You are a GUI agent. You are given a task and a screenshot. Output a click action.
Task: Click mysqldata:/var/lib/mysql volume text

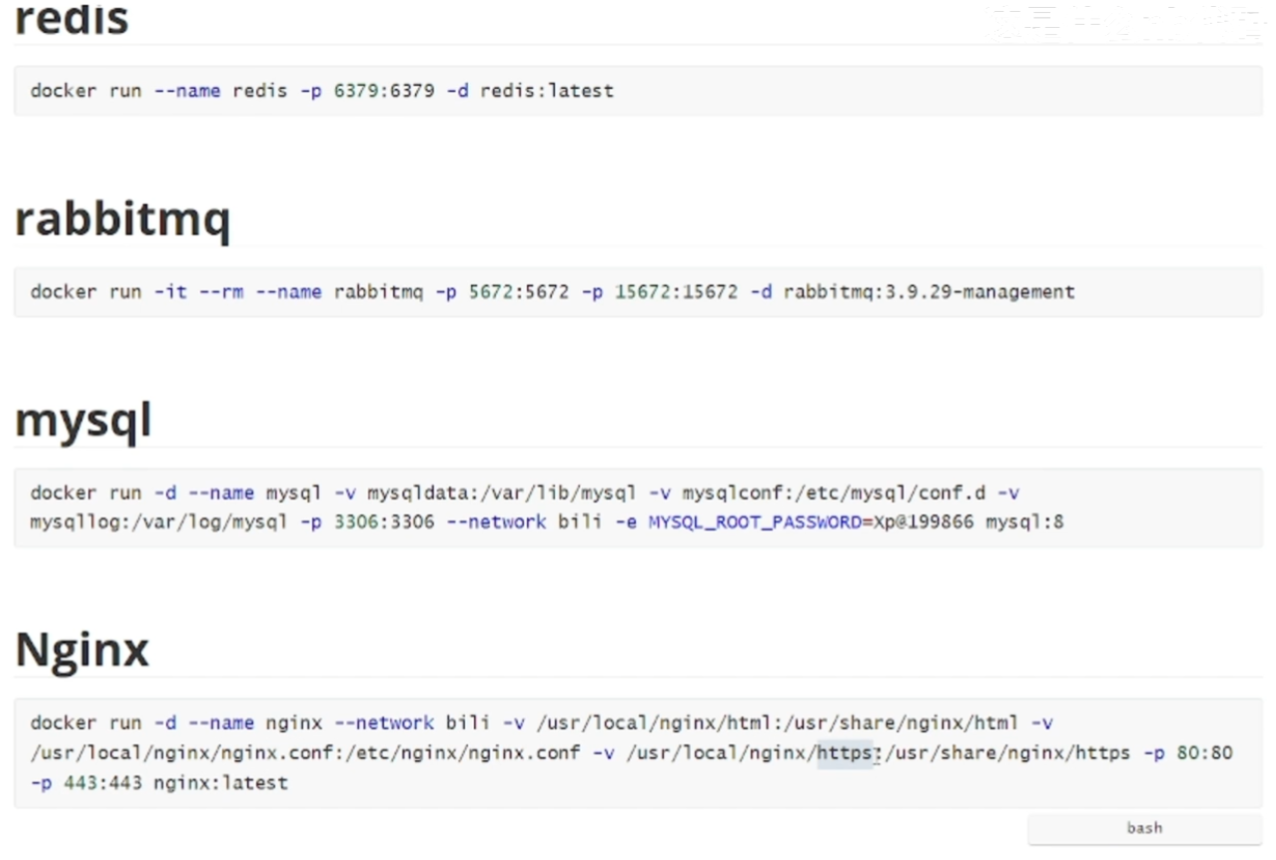click(501, 493)
